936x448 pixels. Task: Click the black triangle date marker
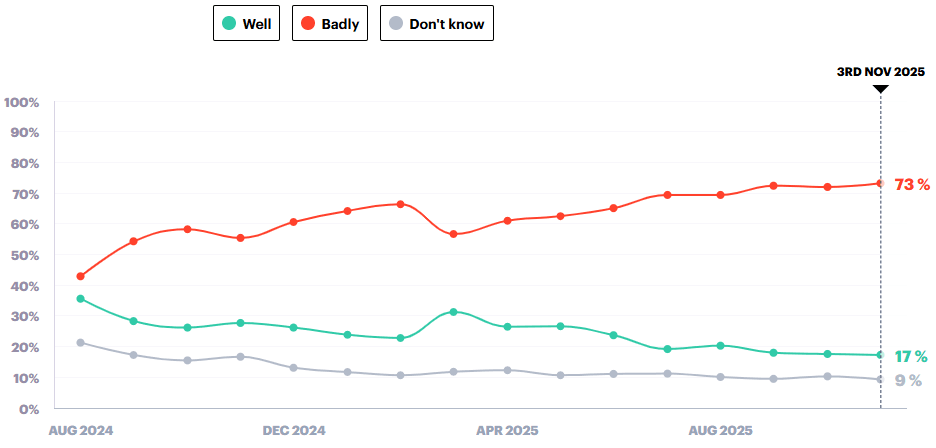[880, 89]
